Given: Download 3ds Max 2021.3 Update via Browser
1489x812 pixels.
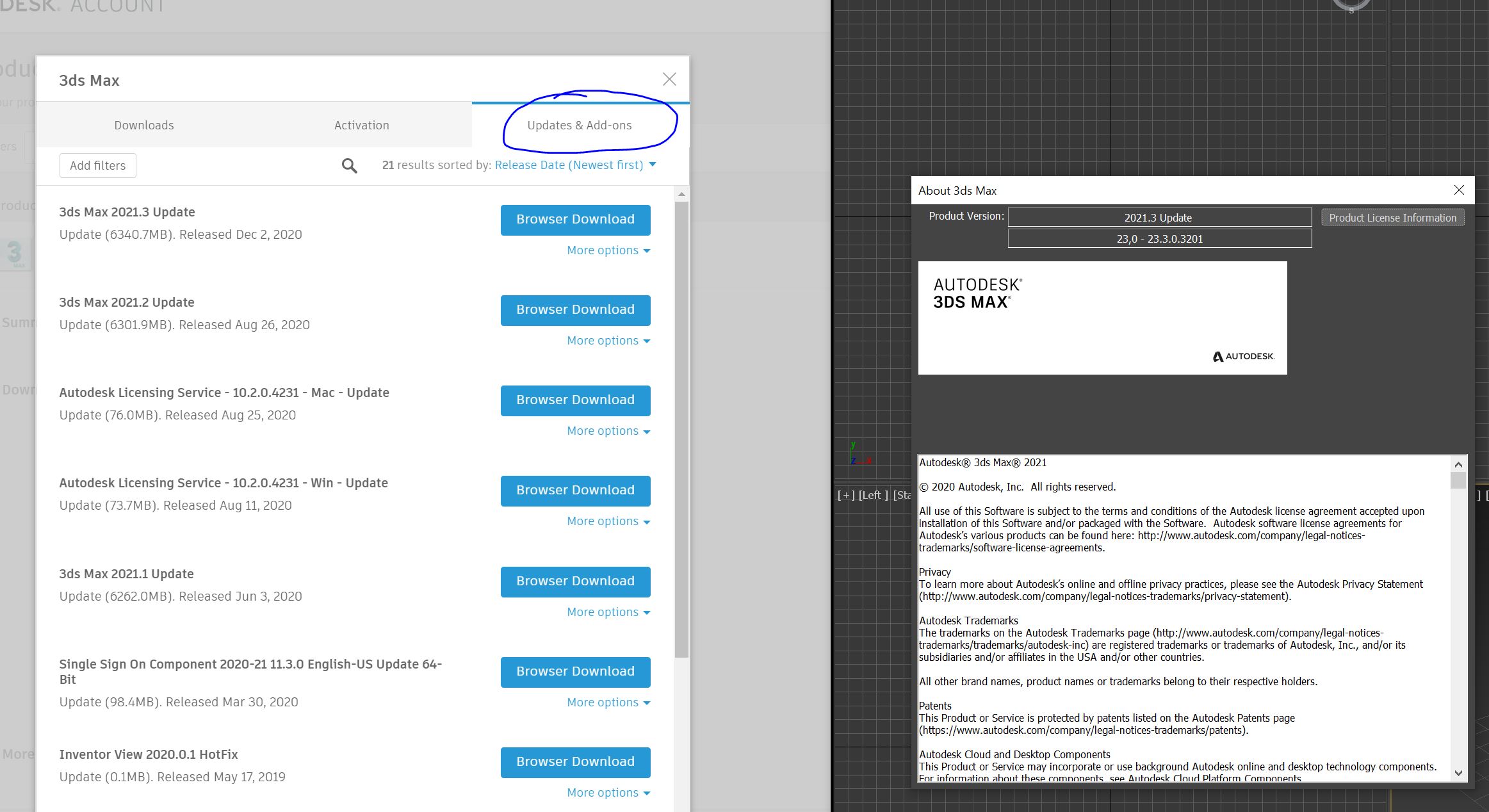Looking at the screenshot, I should (x=576, y=219).
